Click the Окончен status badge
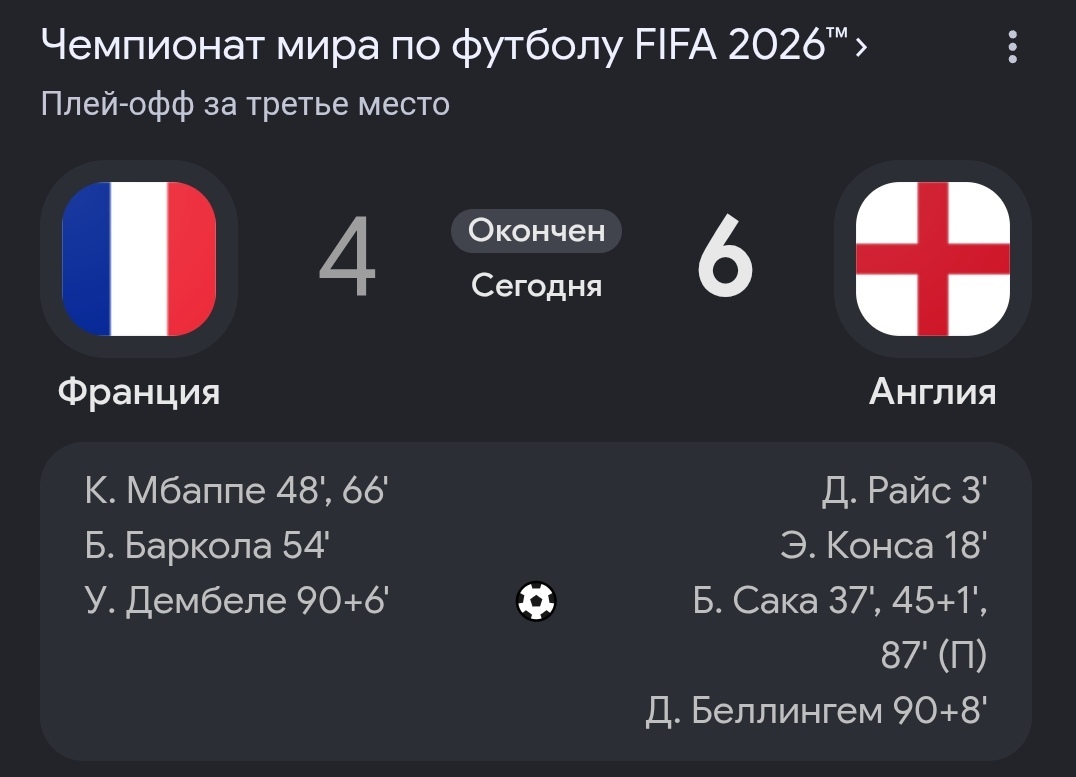 pos(537,231)
